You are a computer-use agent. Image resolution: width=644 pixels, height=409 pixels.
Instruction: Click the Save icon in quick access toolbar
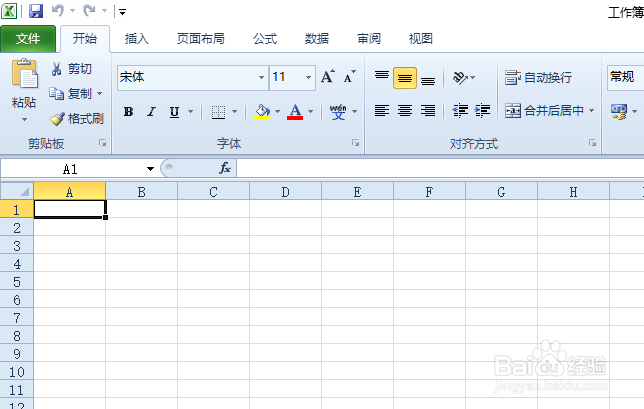[x=36, y=11]
